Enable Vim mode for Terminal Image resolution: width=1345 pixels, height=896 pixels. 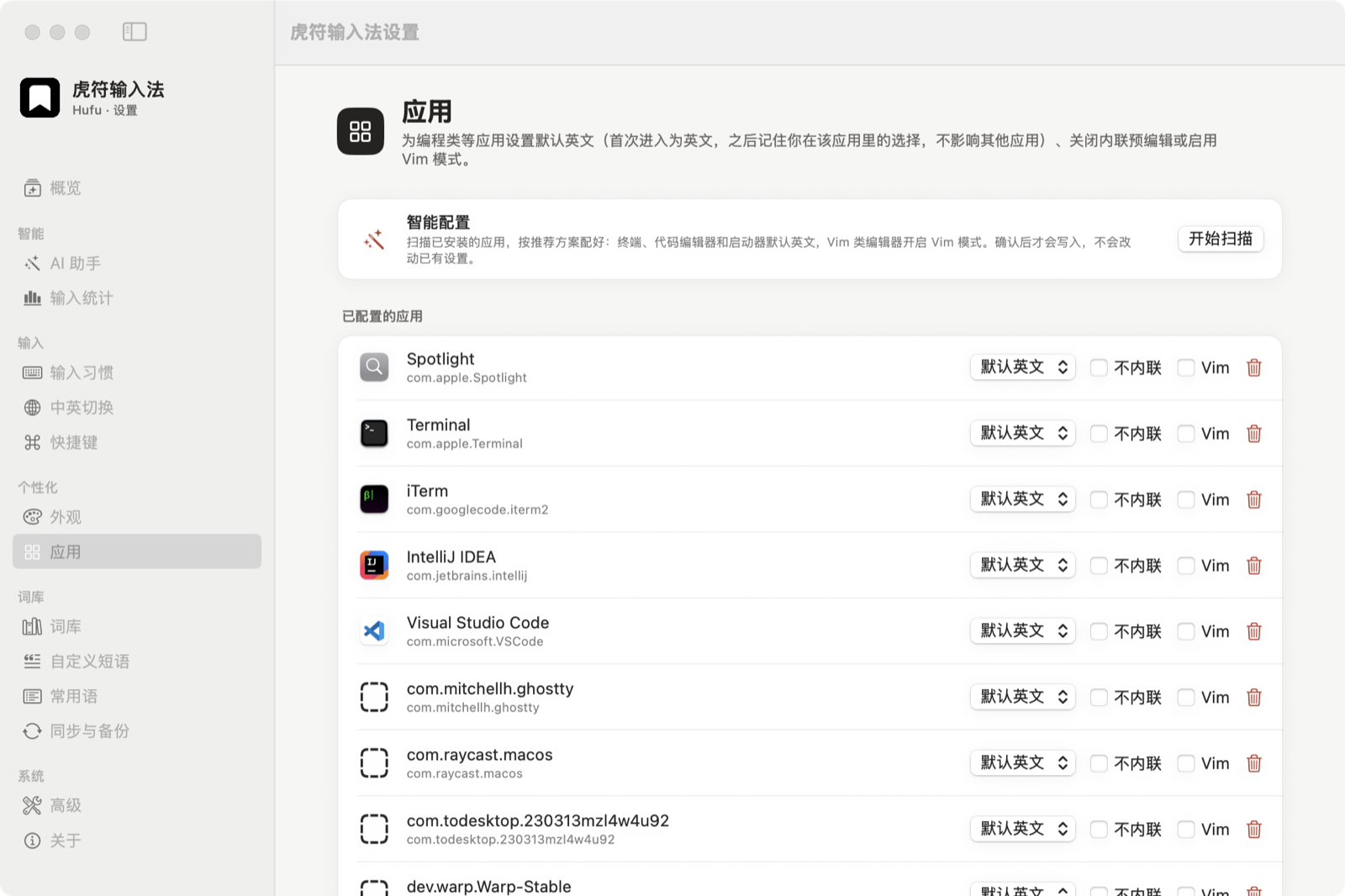coord(1186,434)
